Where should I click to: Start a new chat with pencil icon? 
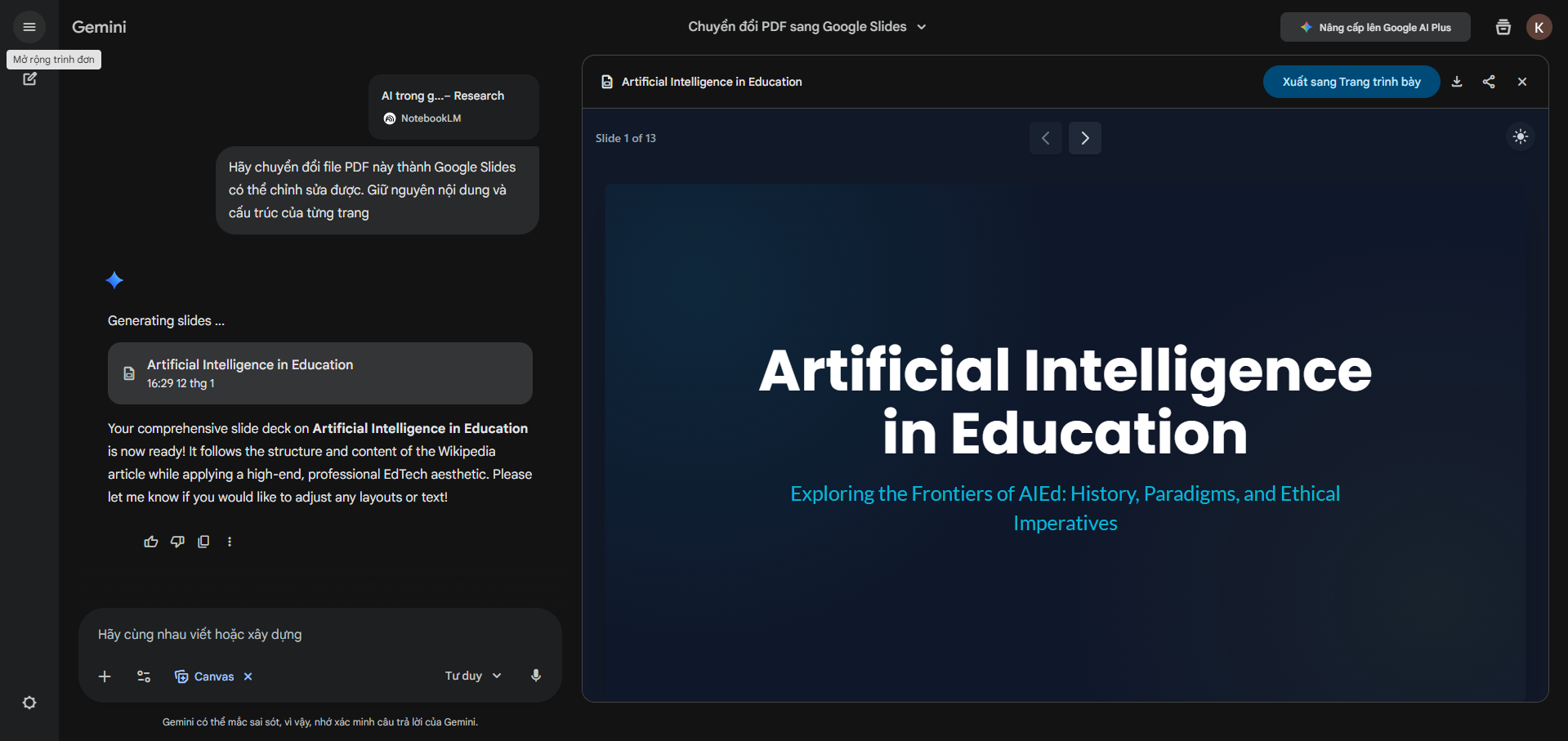(x=29, y=79)
